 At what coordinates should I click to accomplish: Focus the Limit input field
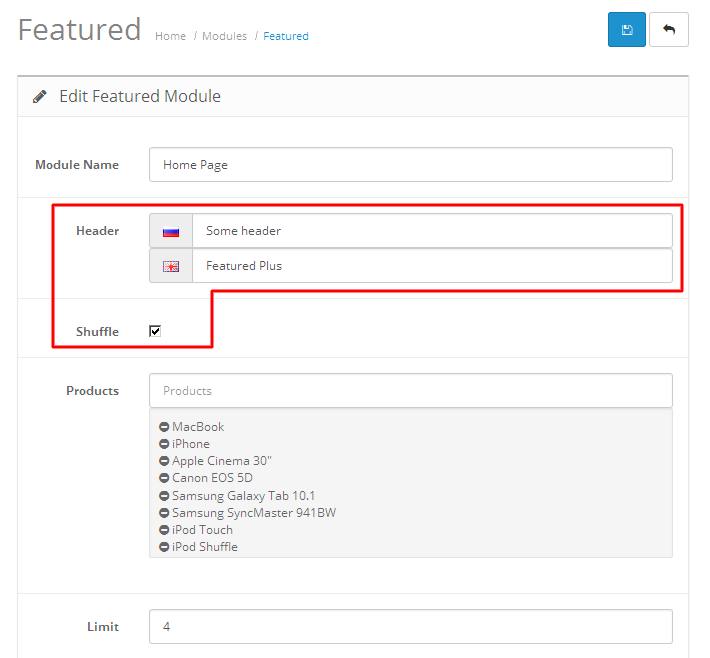tap(410, 627)
